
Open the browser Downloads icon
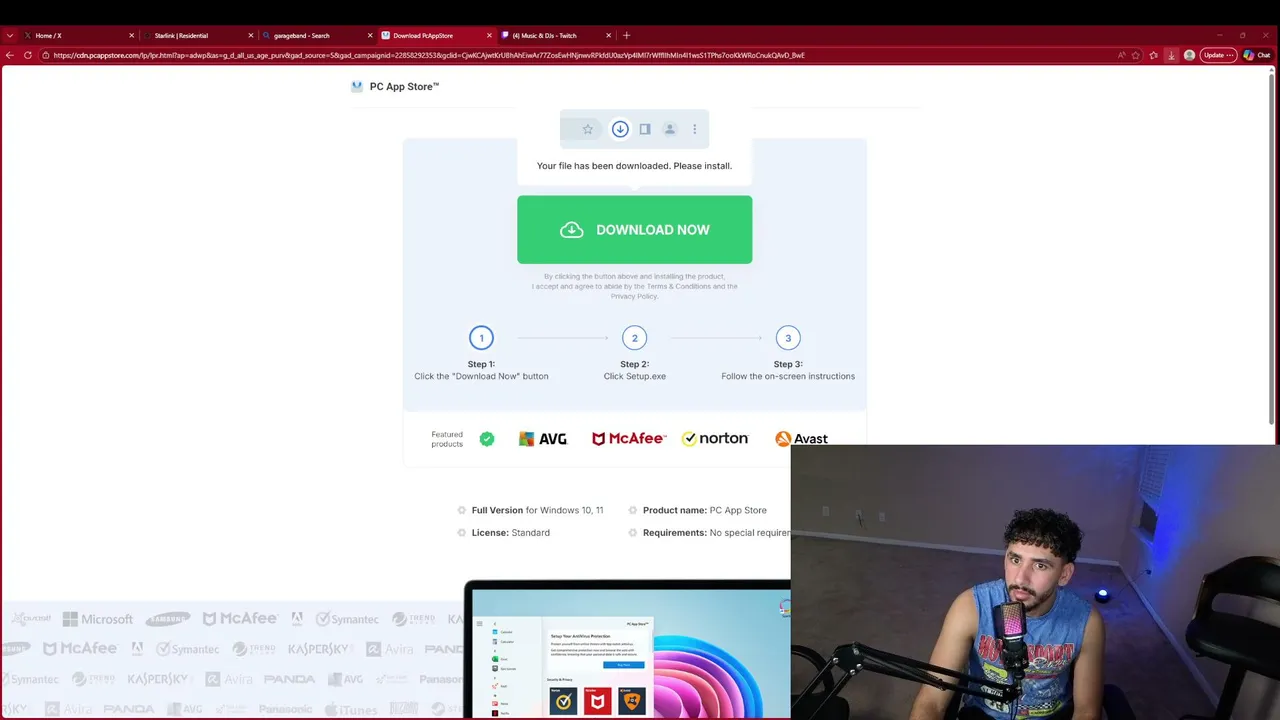click(x=1171, y=55)
